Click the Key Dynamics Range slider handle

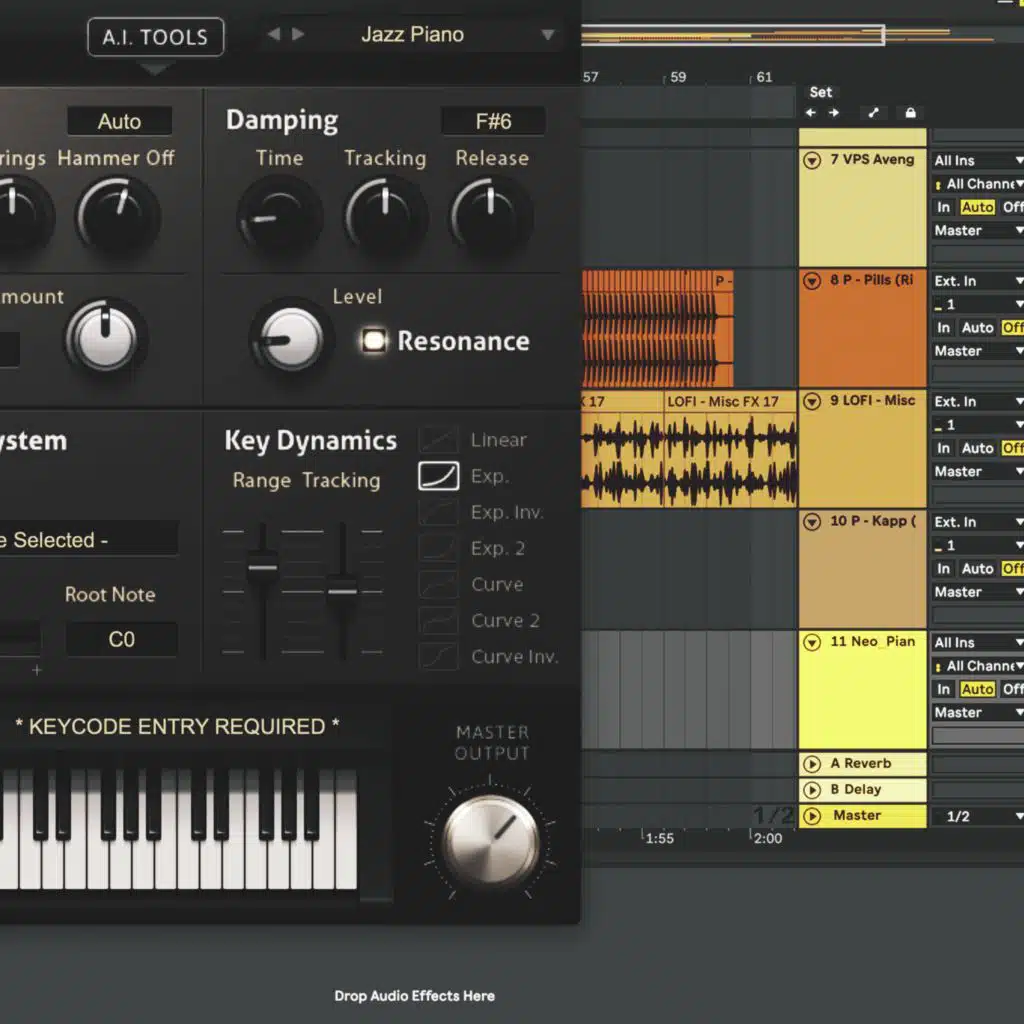(x=262, y=567)
